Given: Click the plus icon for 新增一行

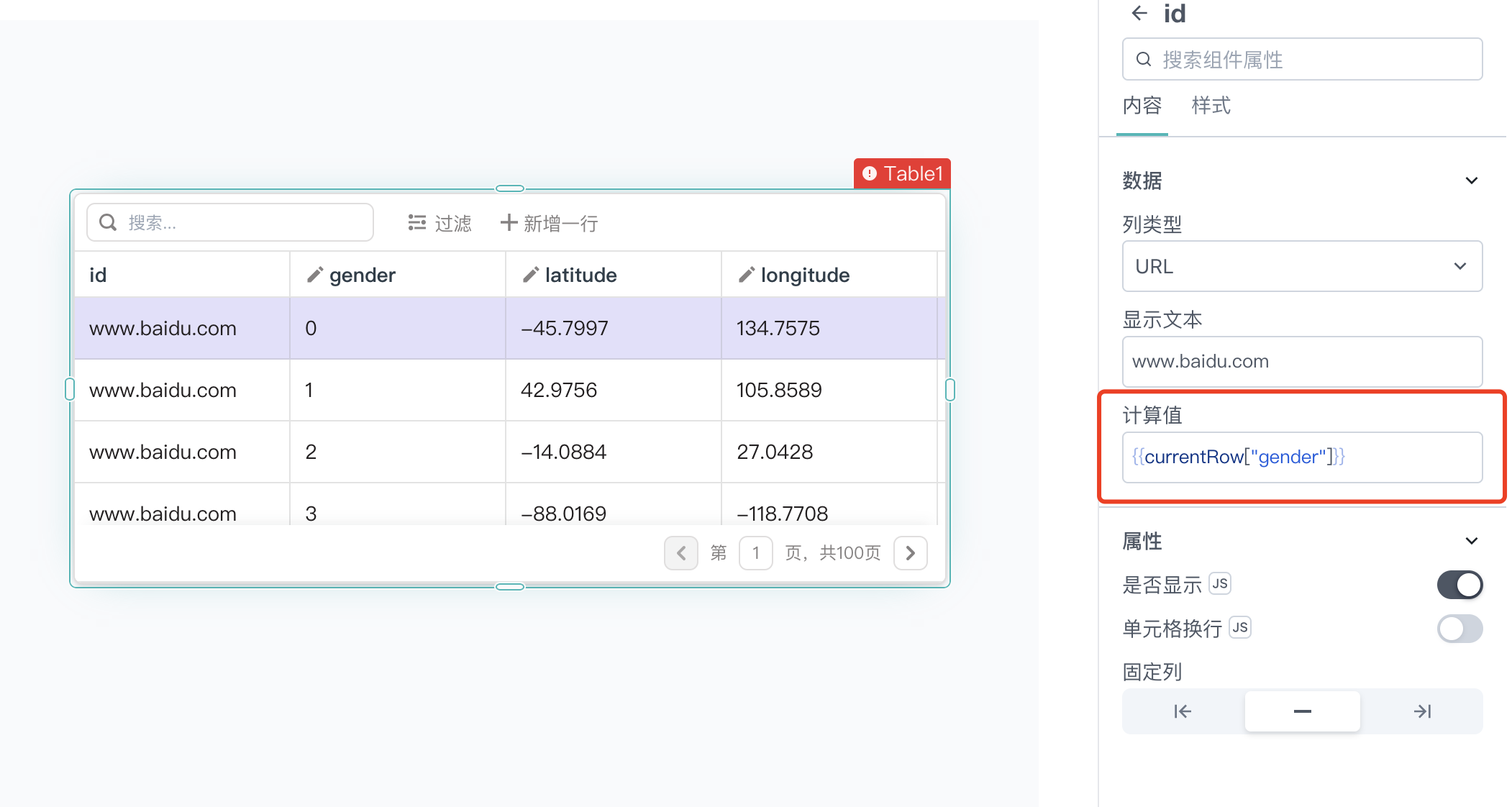Looking at the screenshot, I should (x=509, y=222).
